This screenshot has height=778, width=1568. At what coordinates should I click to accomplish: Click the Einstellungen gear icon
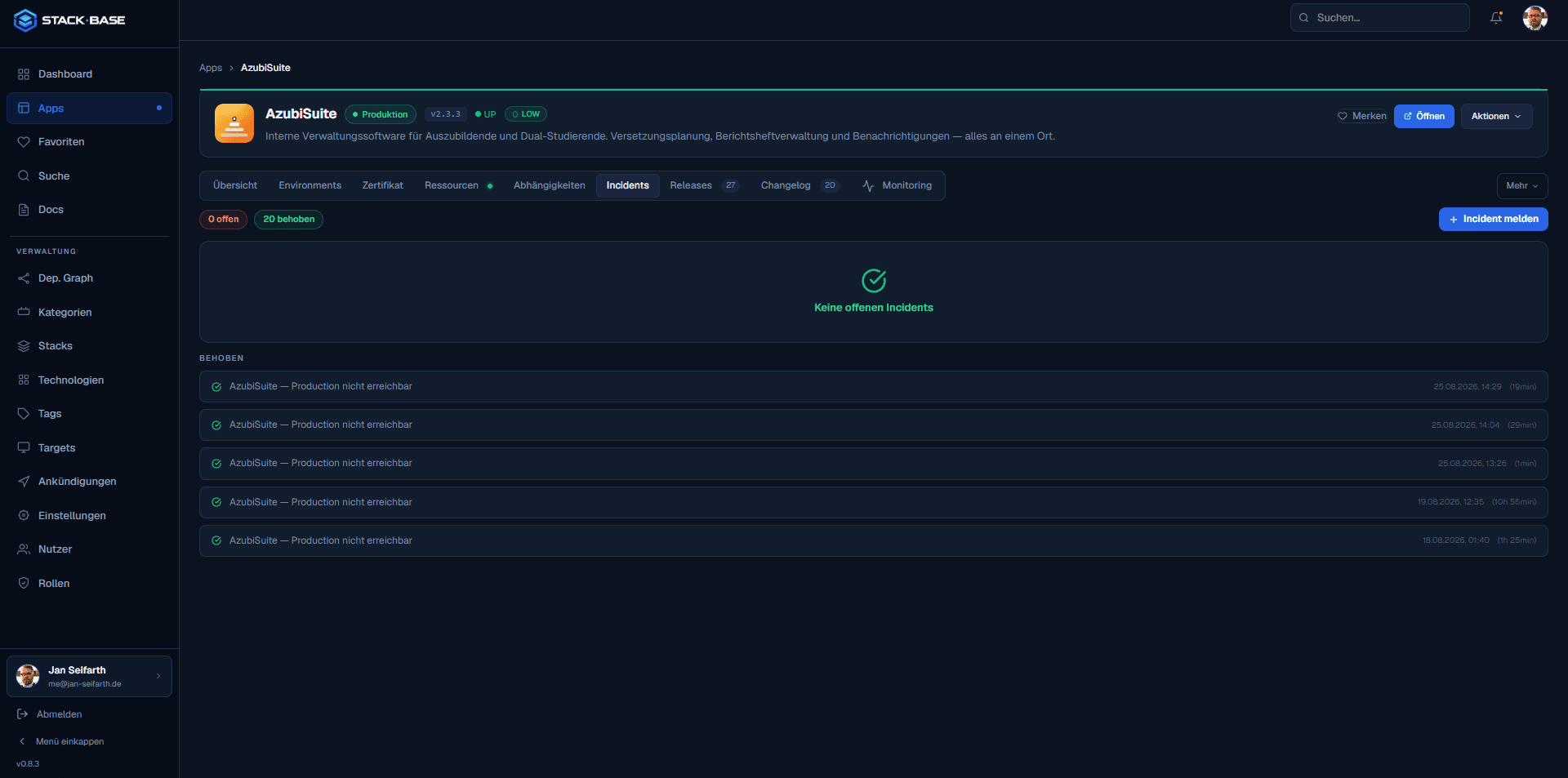tap(24, 515)
